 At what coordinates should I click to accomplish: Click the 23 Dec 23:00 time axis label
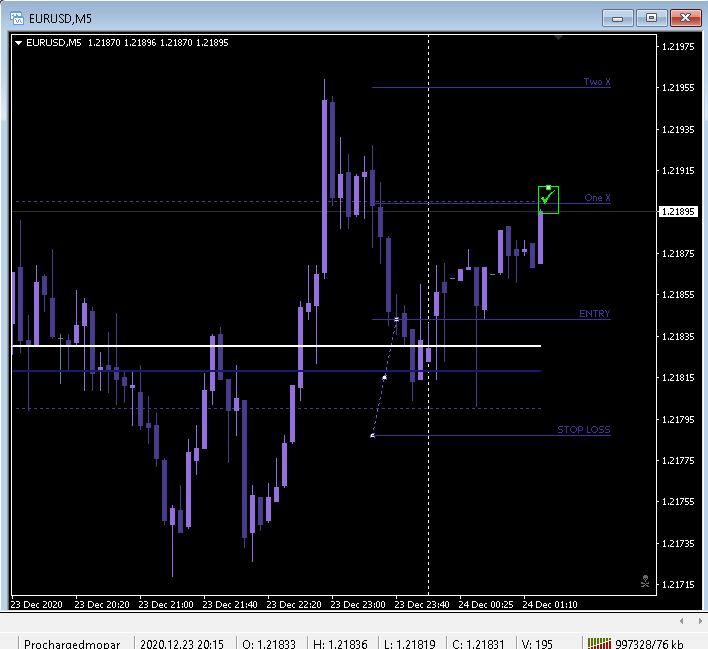coord(358,604)
